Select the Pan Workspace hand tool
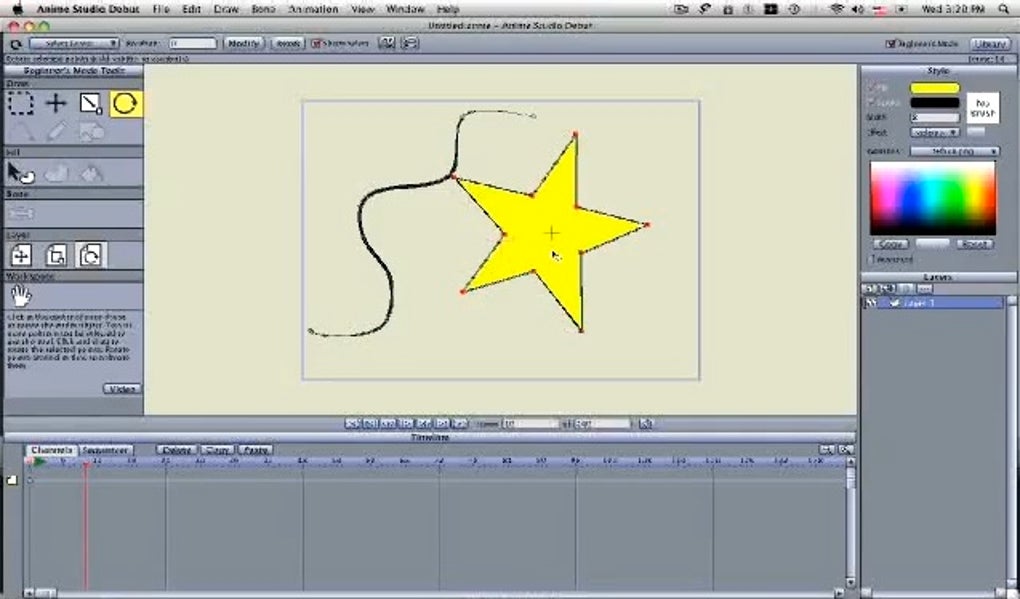The image size is (1020, 599). point(21,296)
